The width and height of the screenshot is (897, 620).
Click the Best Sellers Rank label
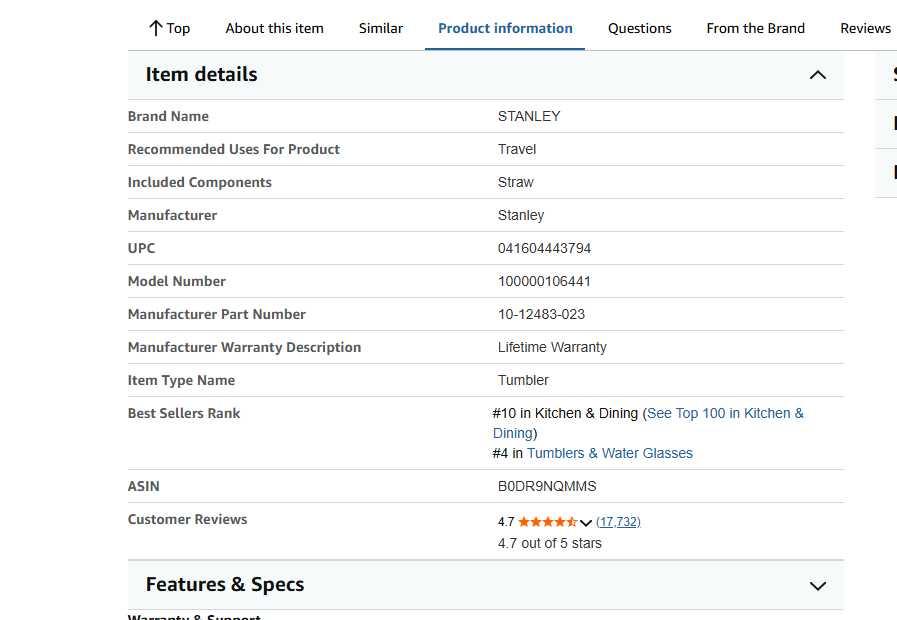point(184,413)
